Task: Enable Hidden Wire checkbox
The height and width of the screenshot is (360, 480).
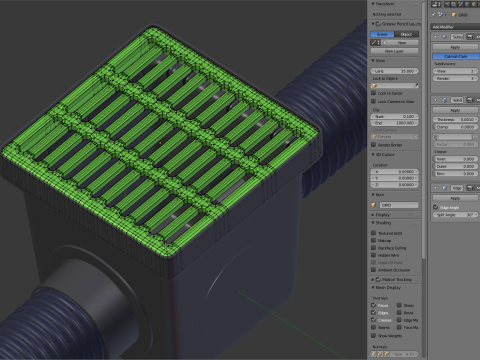Action: [374, 255]
